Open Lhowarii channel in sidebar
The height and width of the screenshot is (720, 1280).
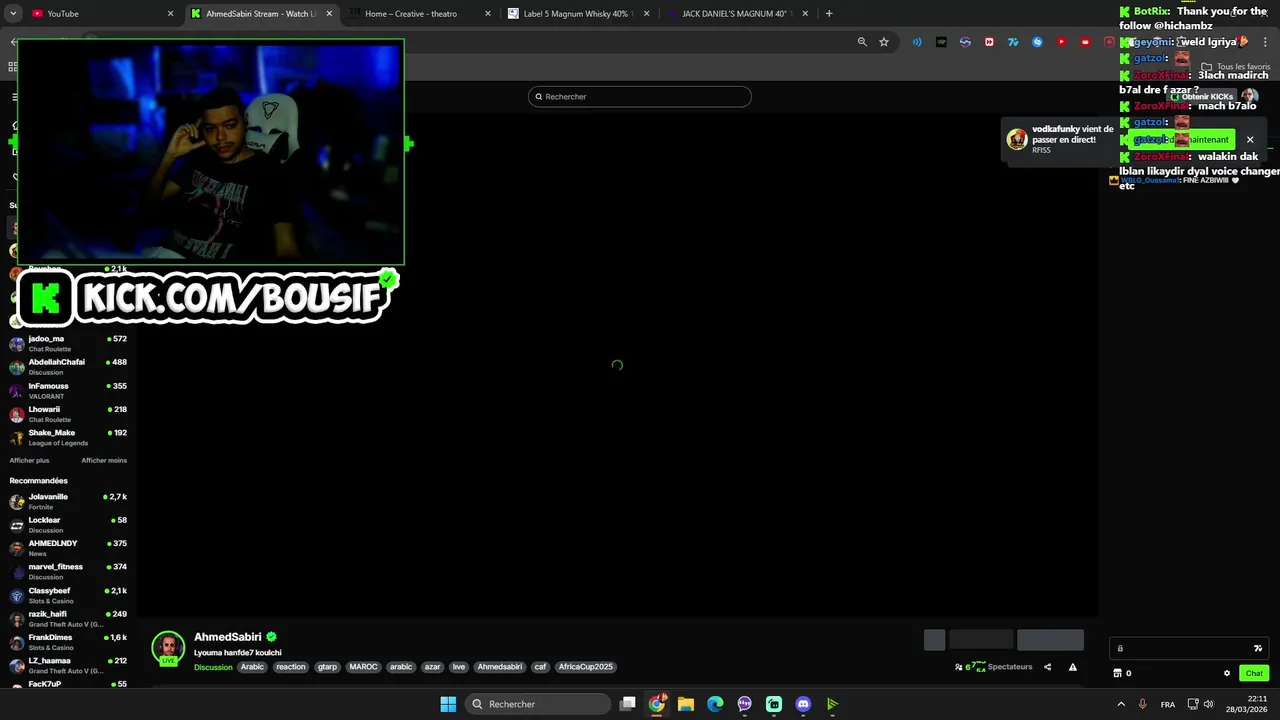[68, 414]
